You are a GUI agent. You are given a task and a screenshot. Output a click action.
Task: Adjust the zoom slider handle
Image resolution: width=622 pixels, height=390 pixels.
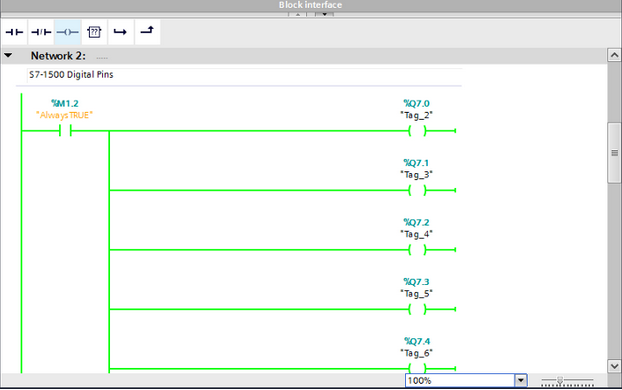coord(560,380)
